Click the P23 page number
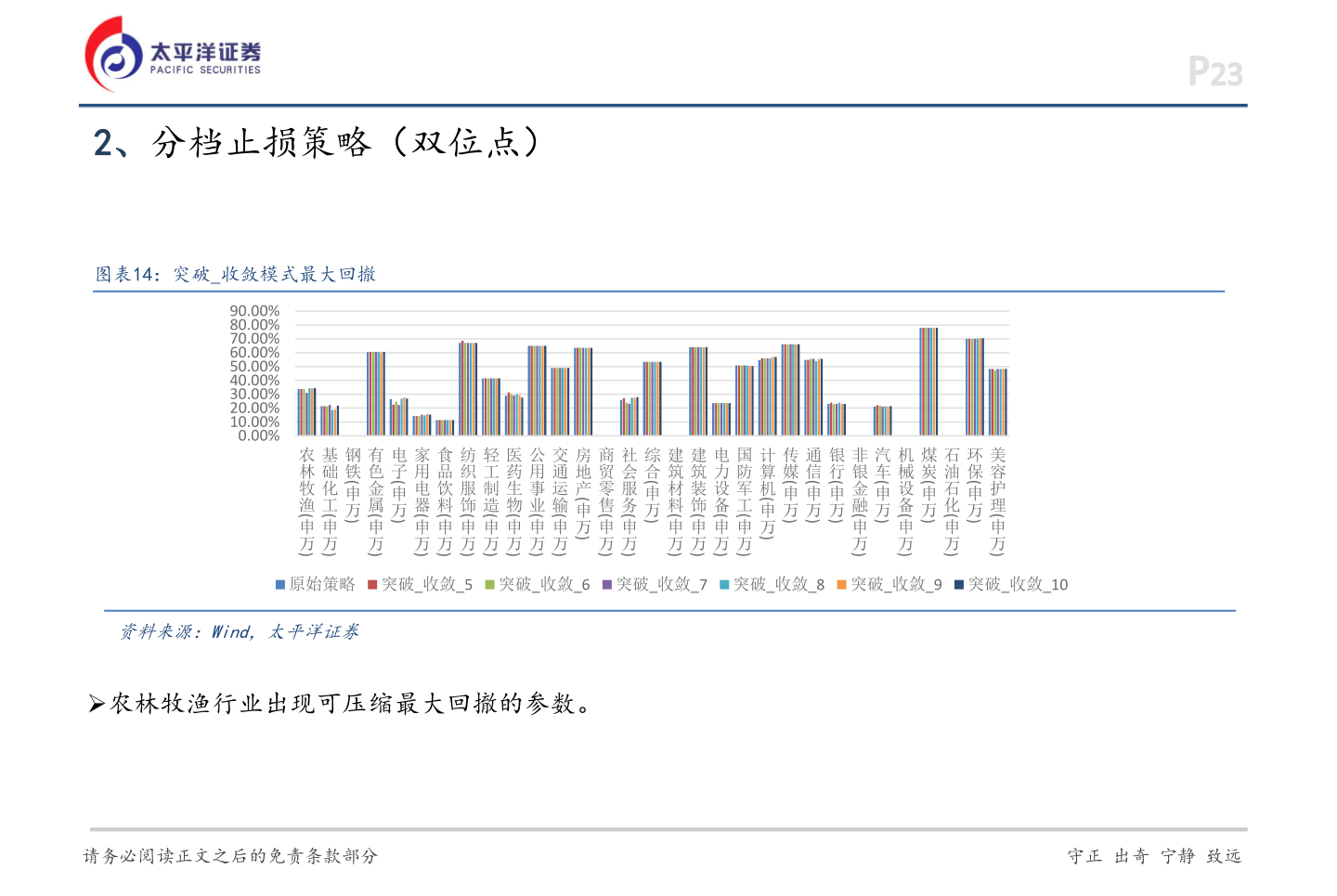The width and height of the screenshot is (1337, 896). pos(1214,72)
